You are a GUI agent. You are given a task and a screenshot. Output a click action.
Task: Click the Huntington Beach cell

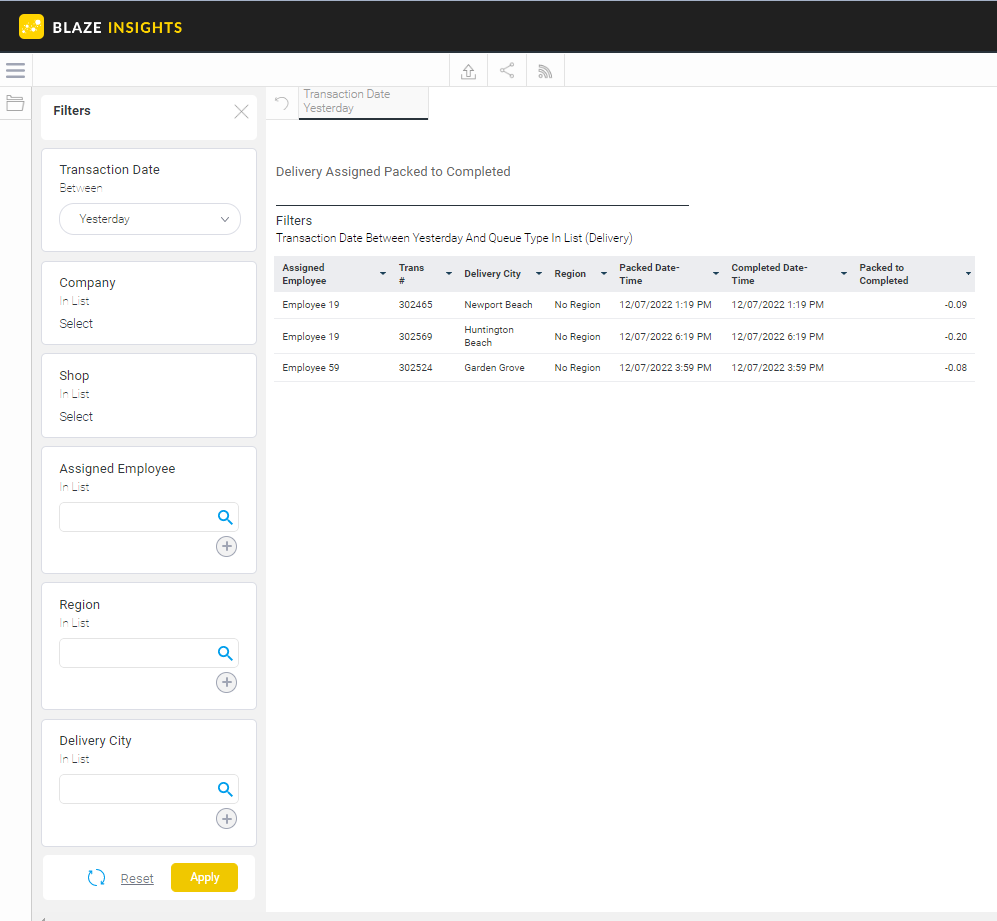click(x=489, y=336)
